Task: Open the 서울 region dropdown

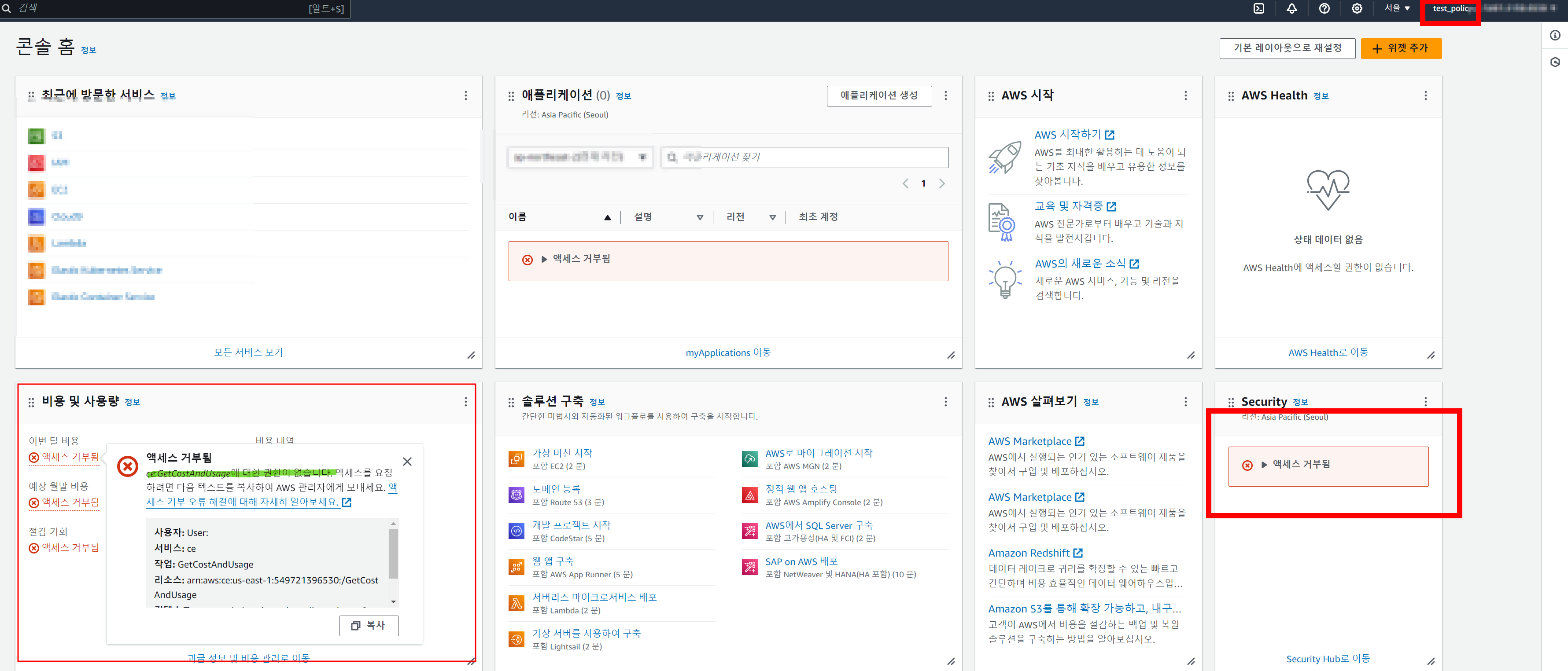Action: (1397, 8)
